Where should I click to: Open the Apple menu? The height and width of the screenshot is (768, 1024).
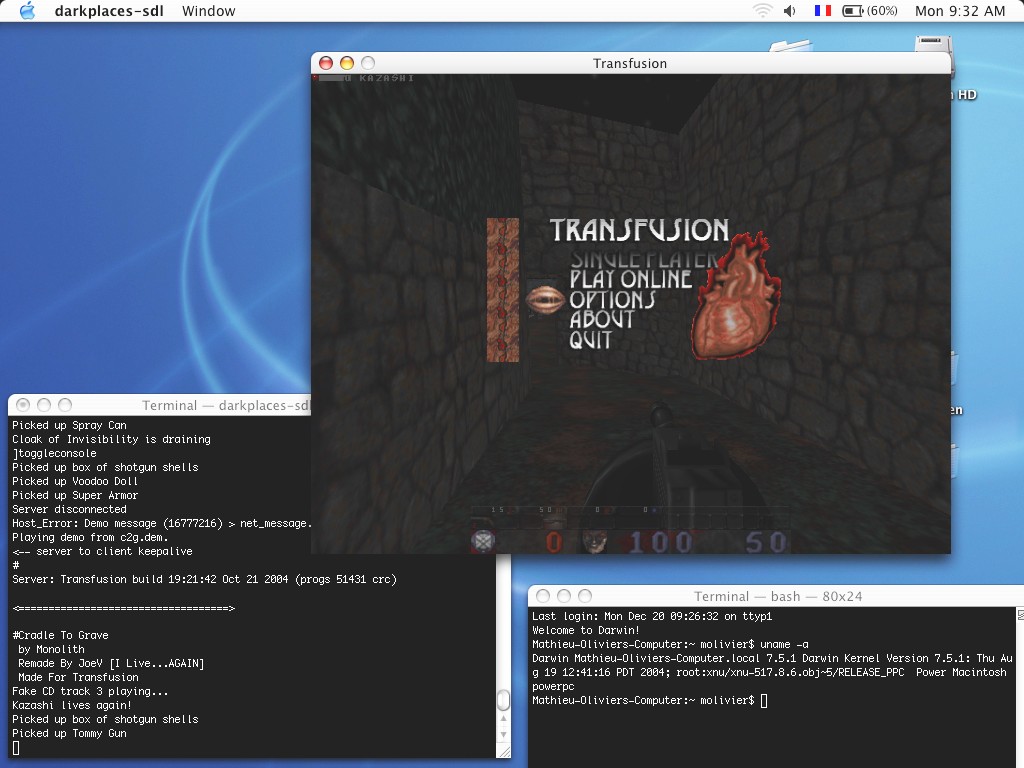tap(27, 10)
